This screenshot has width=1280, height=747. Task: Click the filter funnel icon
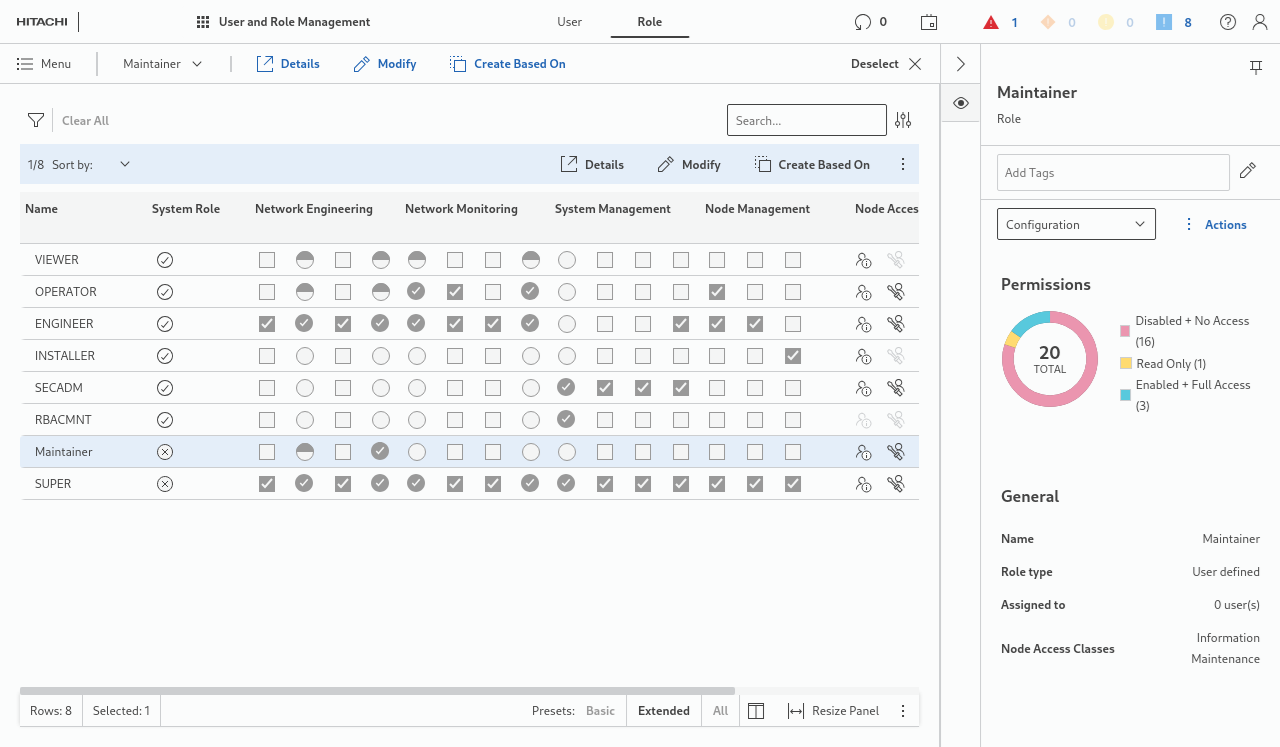(x=36, y=121)
